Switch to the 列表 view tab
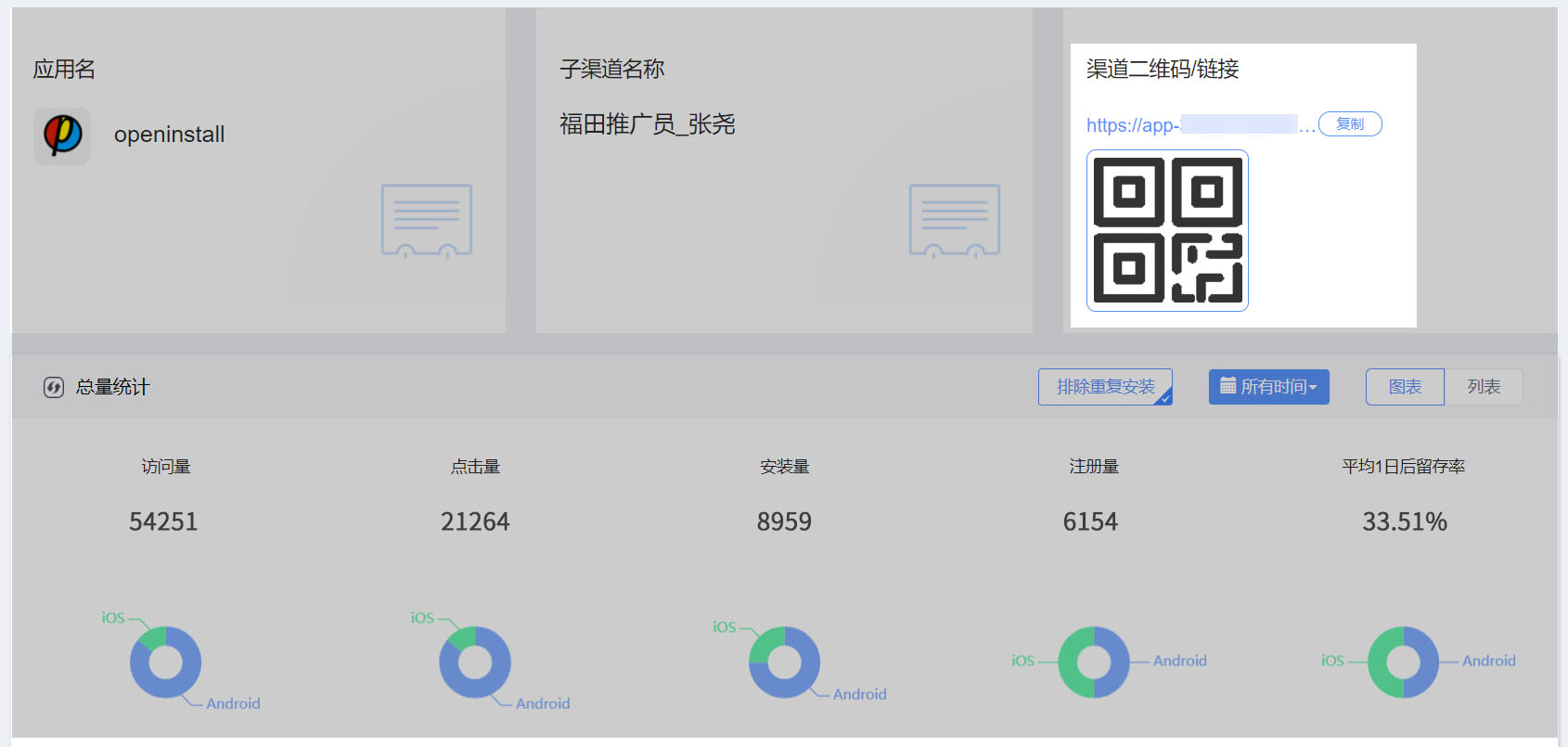 [1484, 387]
